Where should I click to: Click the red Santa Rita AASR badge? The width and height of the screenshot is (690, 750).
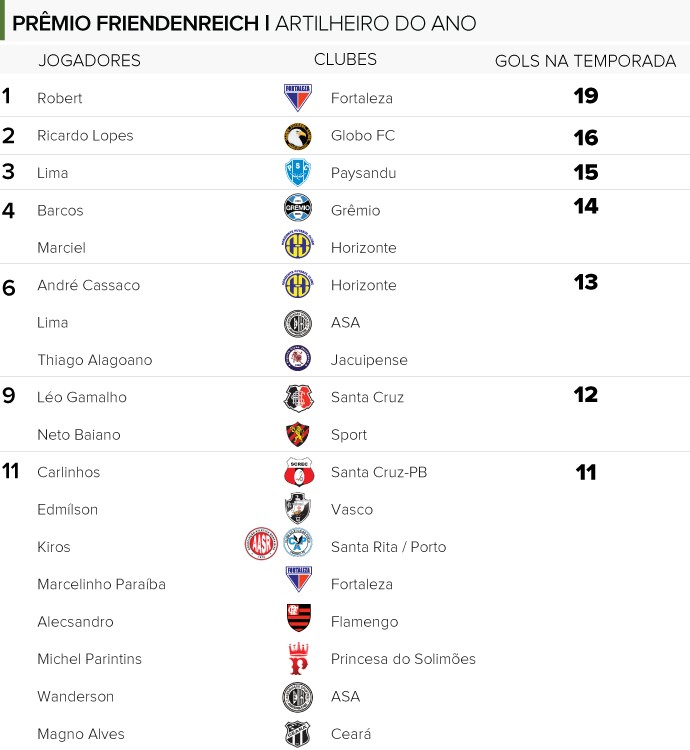(261, 544)
